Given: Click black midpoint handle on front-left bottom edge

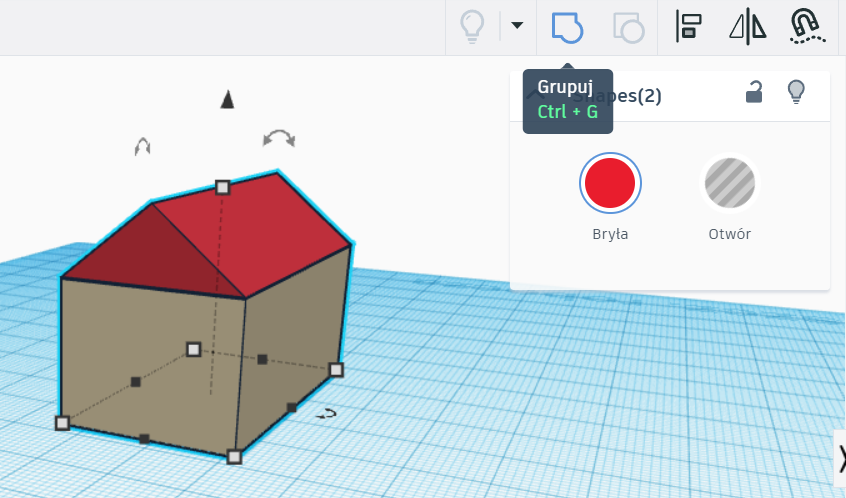Looking at the screenshot, I should point(144,439).
